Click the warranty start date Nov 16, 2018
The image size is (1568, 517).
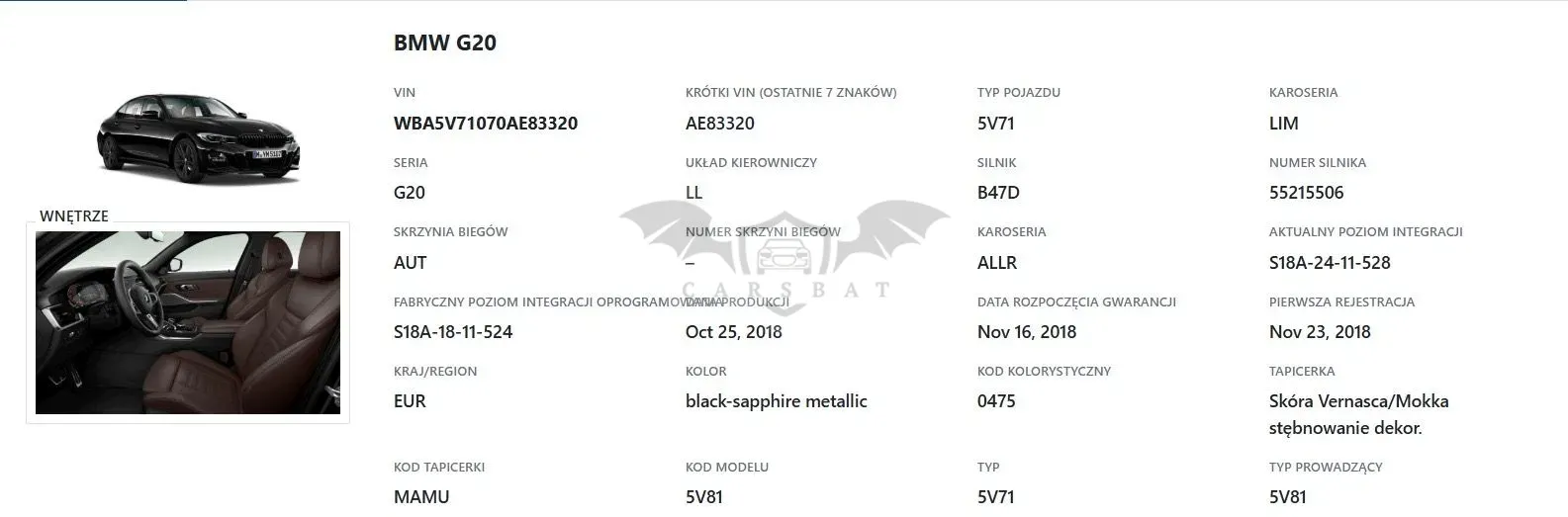1027,332
